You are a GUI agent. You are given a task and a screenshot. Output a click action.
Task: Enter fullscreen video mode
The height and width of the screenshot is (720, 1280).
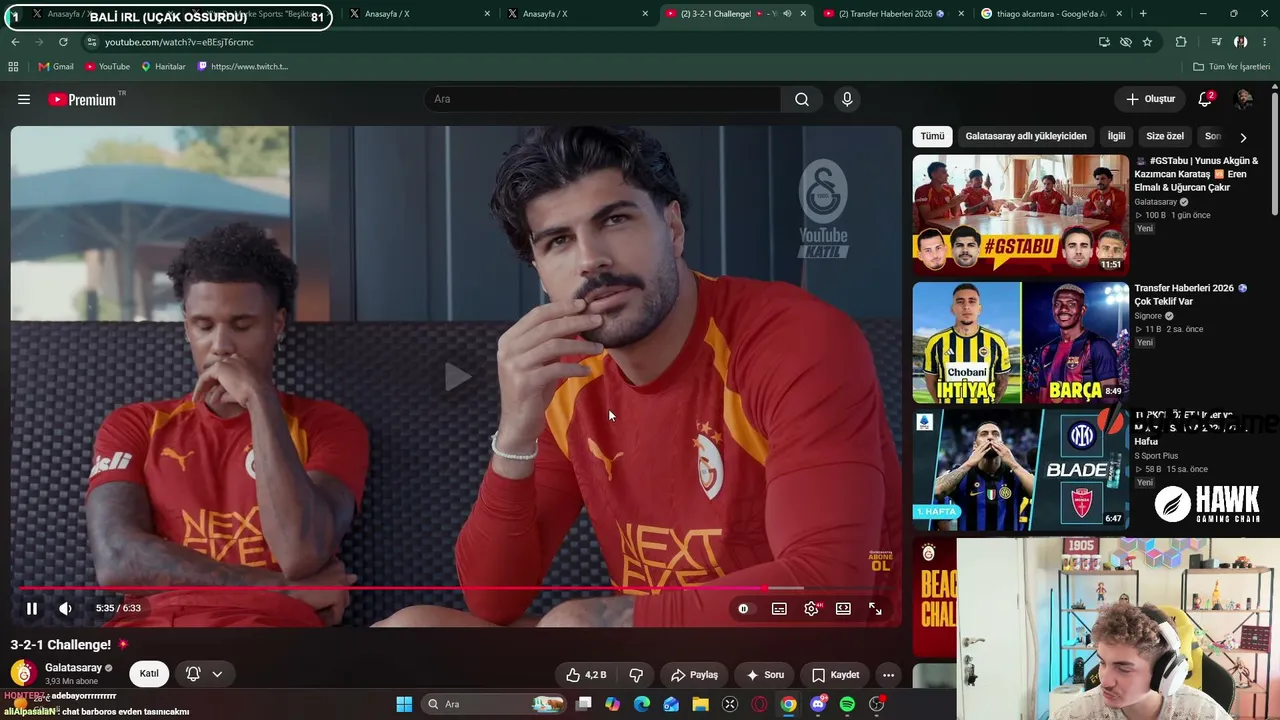[x=875, y=608]
